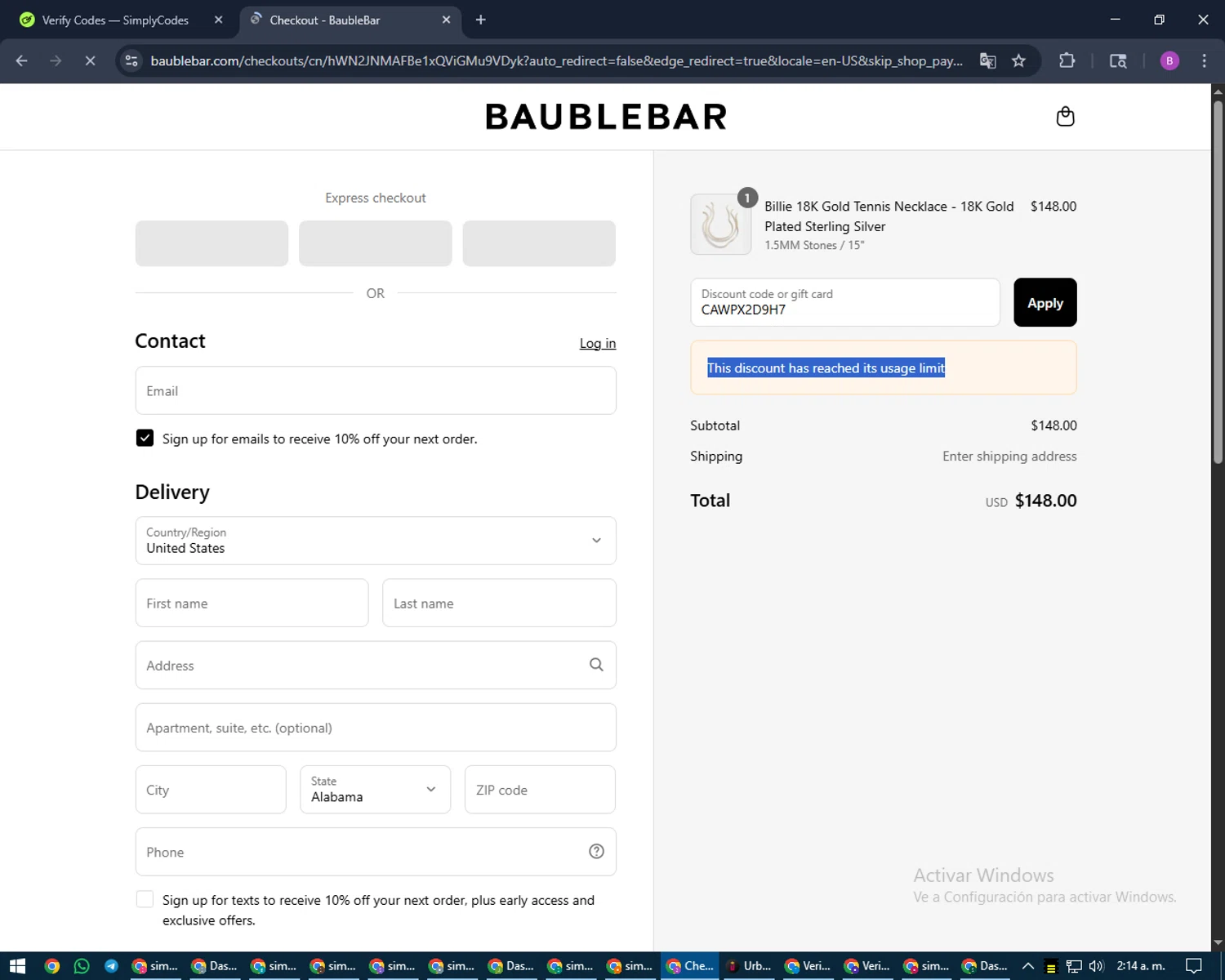Focus the ZIP code field
Image resolution: width=1225 pixels, height=980 pixels.
(x=540, y=789)
